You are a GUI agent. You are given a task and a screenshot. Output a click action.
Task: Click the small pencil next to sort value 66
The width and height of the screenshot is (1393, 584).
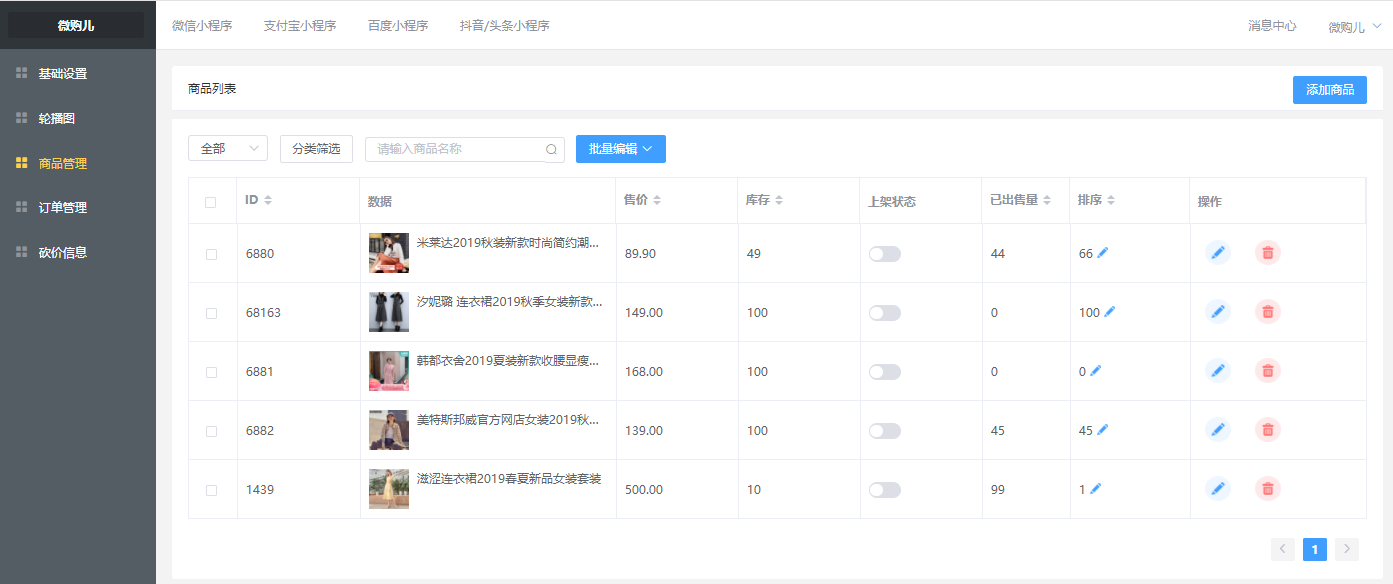[x=1103, y=253]
